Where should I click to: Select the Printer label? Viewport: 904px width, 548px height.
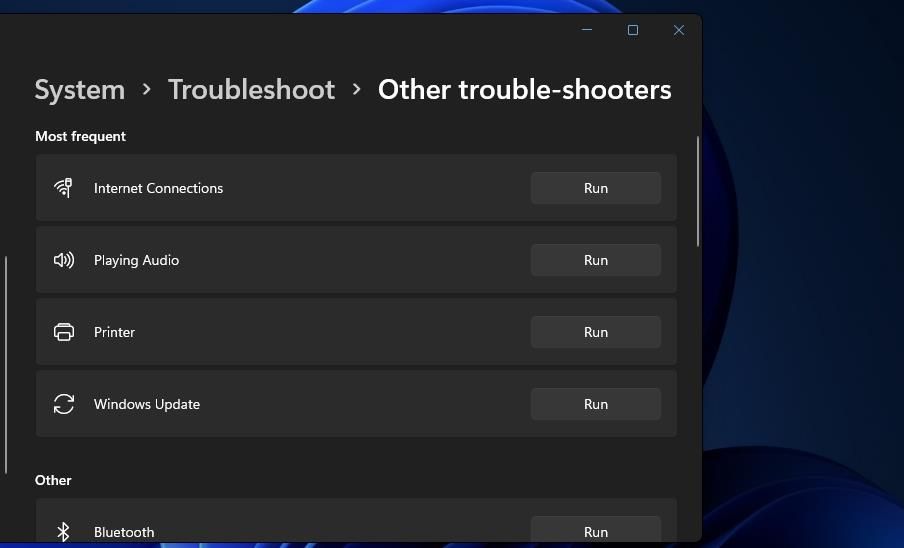coord(114,332)
